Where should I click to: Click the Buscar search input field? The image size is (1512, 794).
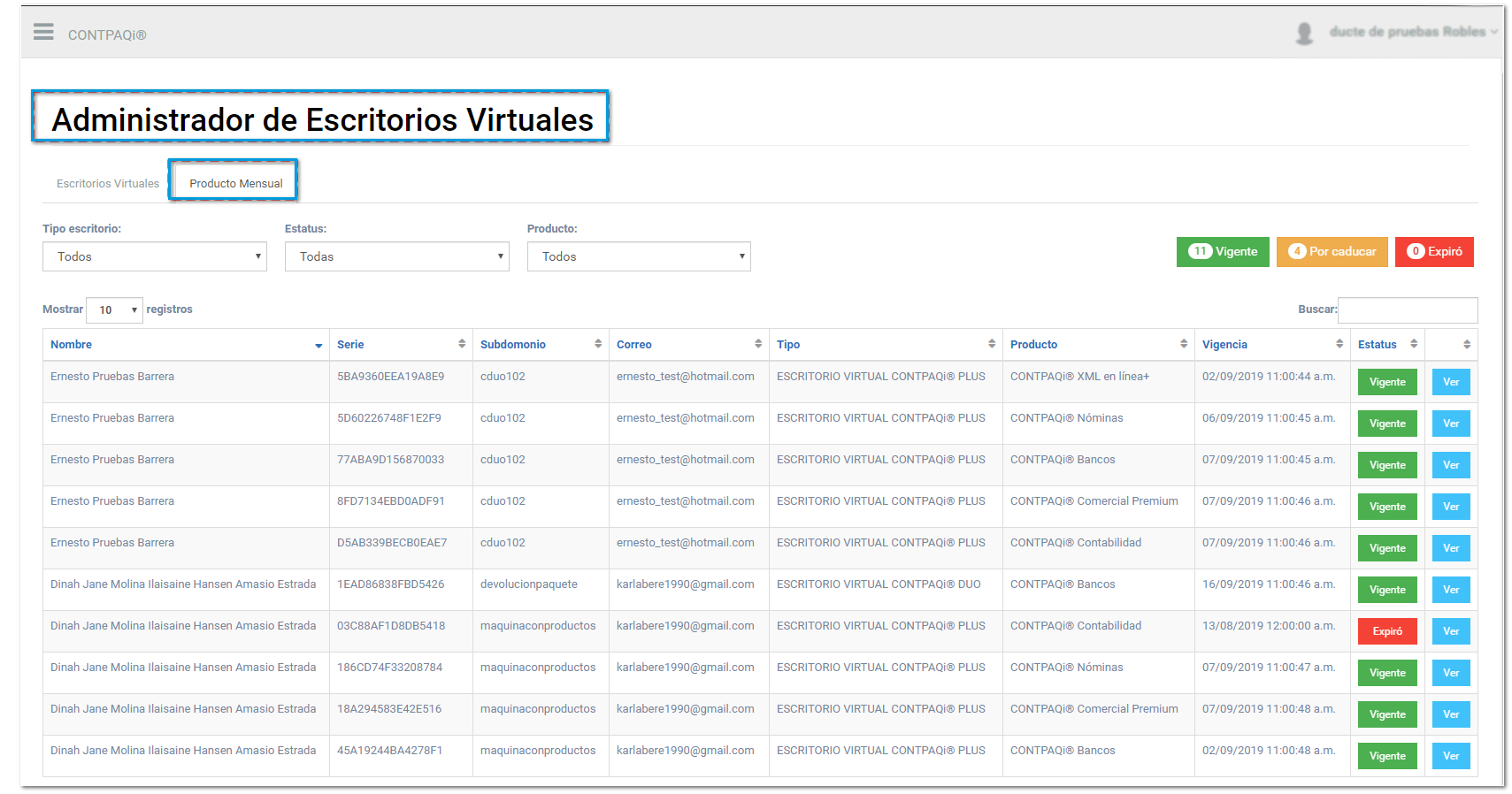tap(1407, 310)
